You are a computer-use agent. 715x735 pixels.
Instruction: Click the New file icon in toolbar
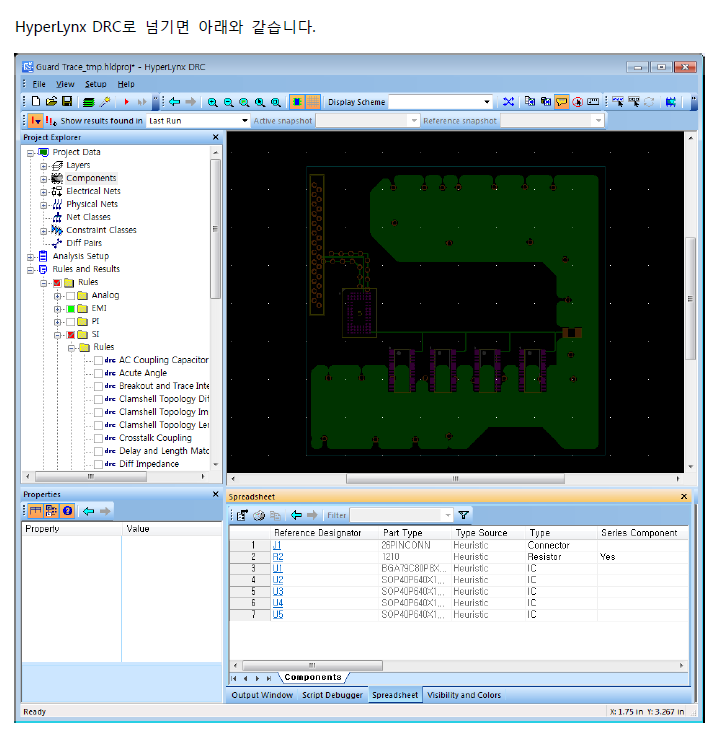coord(36,102)
